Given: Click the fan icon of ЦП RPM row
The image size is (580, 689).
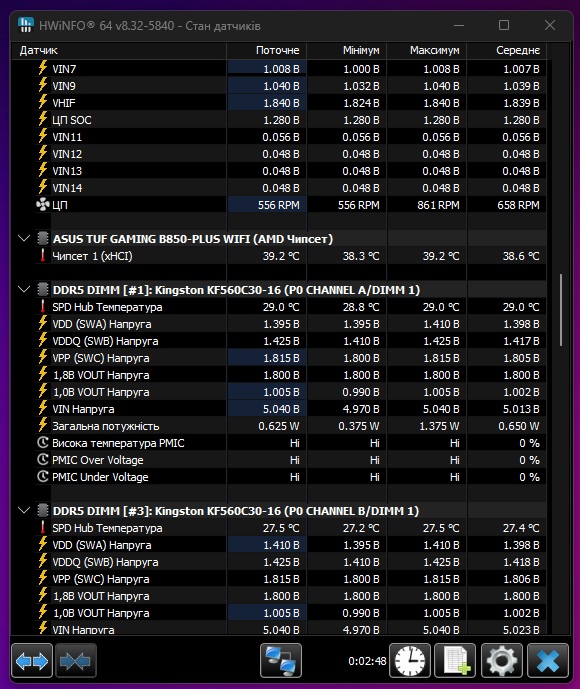Looking at the screenshot, I should click(43, 205).
